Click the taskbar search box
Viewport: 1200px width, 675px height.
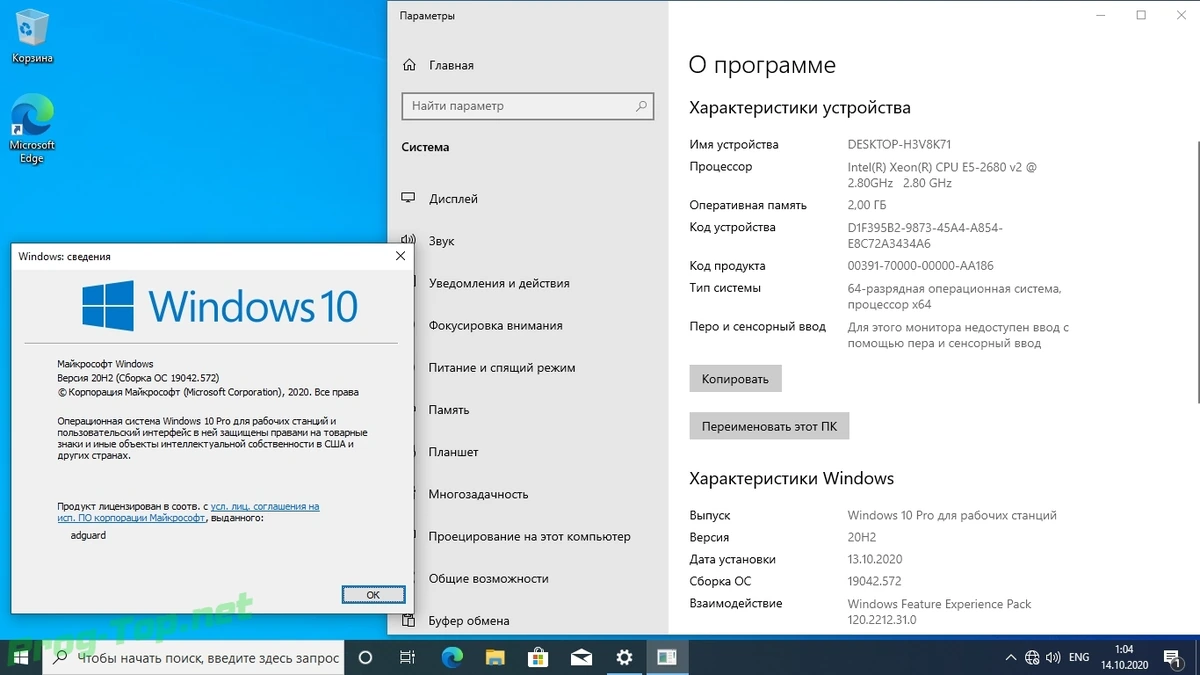pyautogui.click(x=194, y=657)
